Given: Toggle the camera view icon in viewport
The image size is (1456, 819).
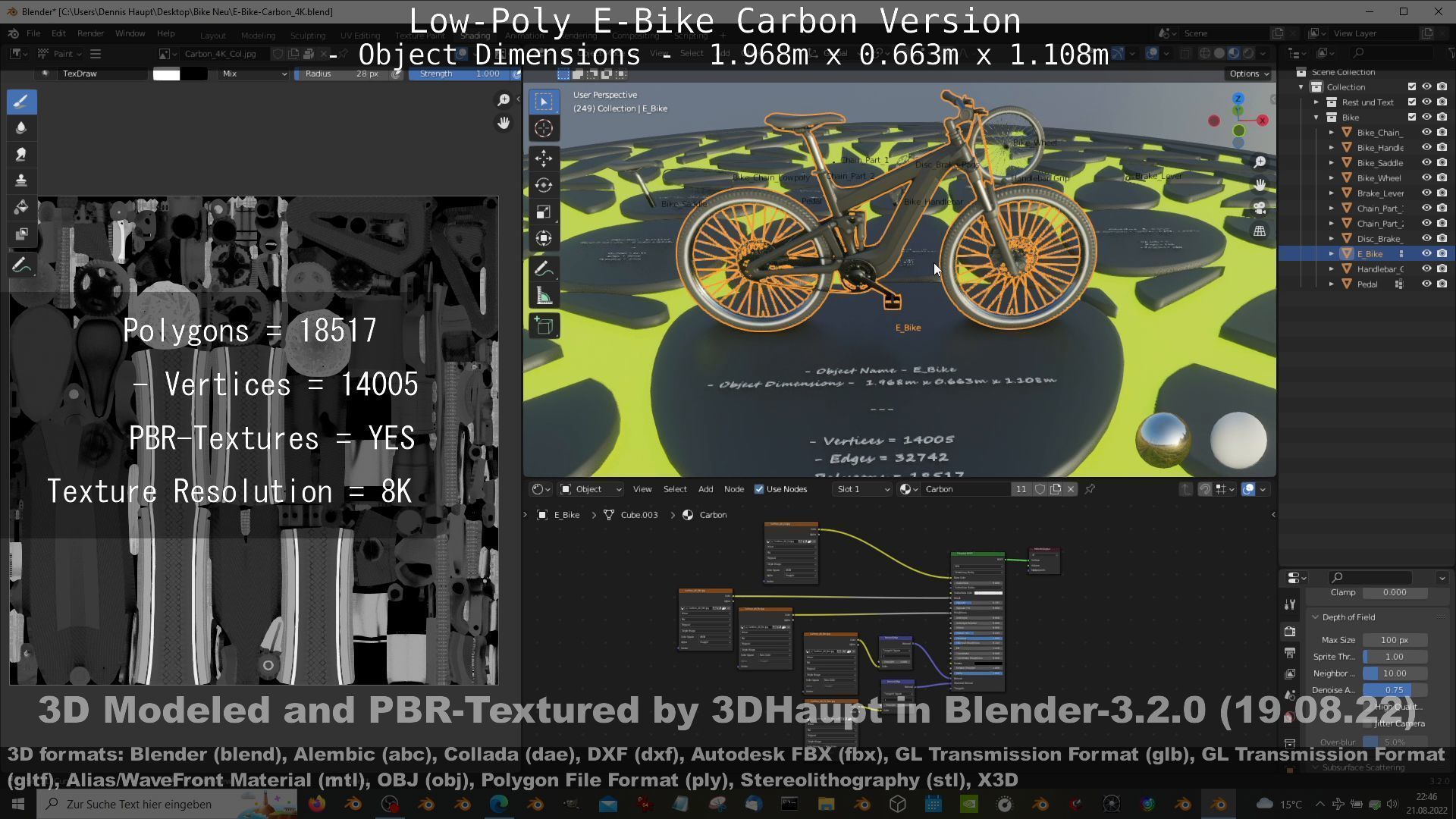Looking at the screenshot, I should tap(1260, 208).
